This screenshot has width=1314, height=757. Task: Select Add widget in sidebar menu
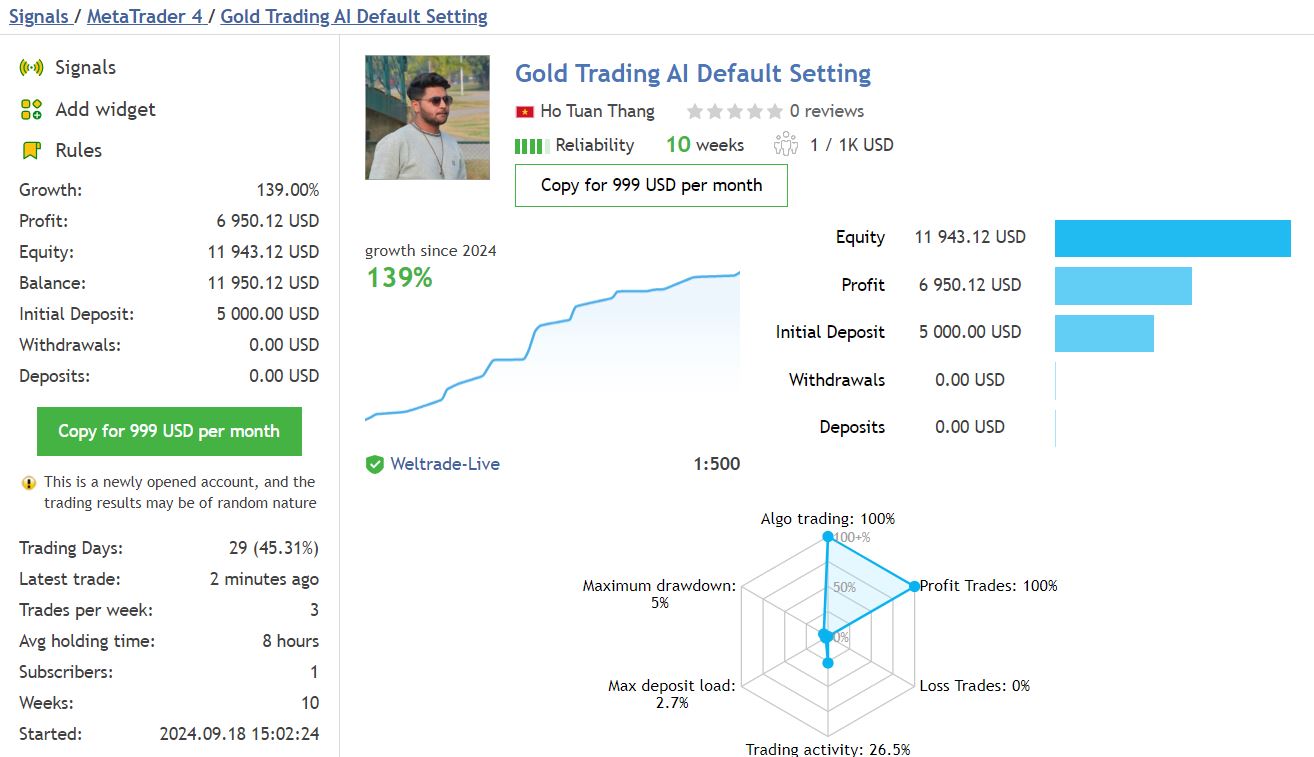pos(105,110)
